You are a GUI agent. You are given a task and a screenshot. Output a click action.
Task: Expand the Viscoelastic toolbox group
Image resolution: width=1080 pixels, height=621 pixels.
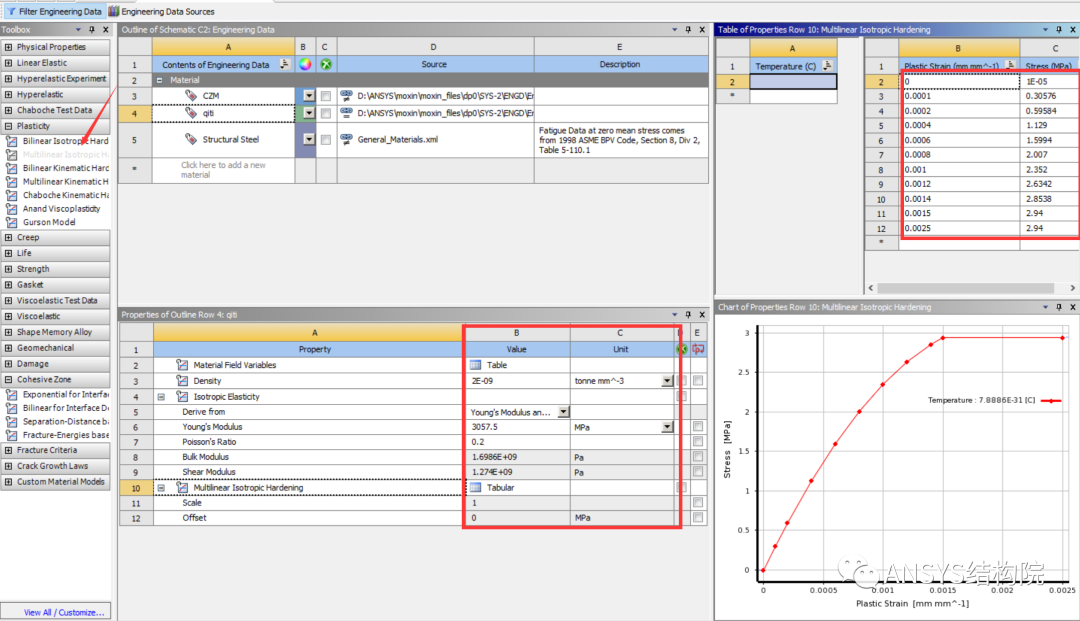click(x=8, y=316)
